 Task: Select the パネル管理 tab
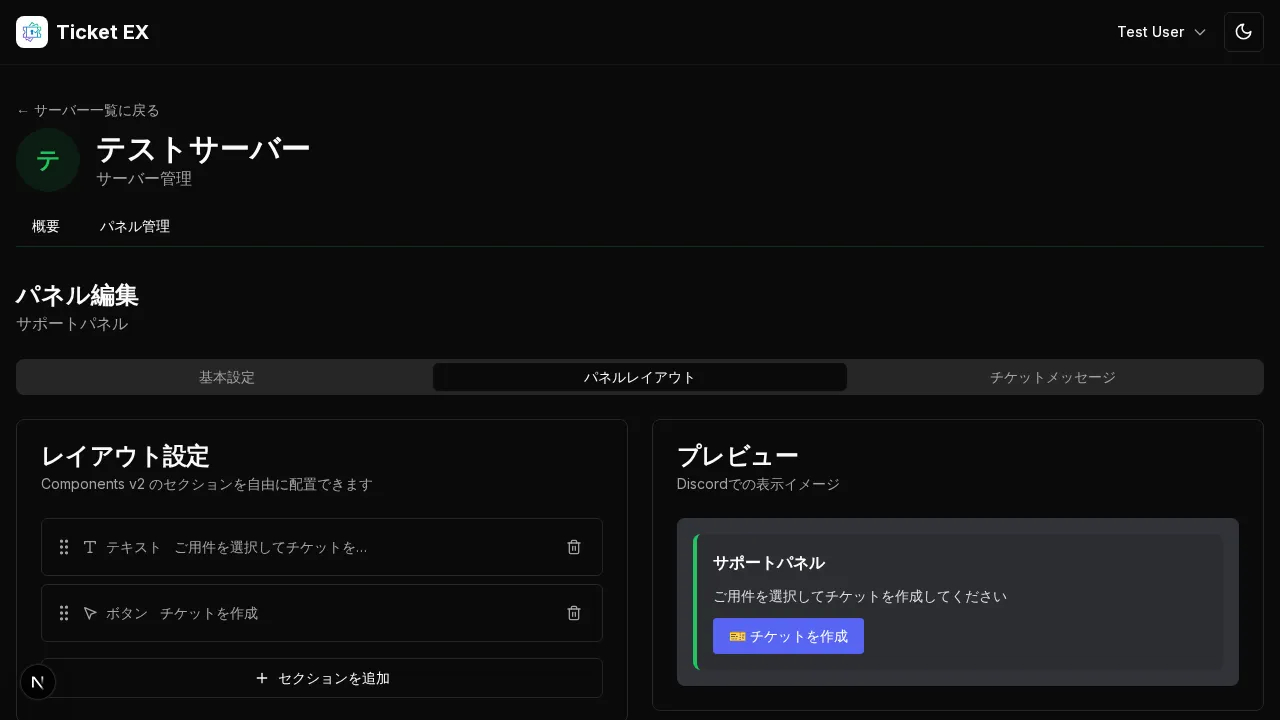[135, 226]
